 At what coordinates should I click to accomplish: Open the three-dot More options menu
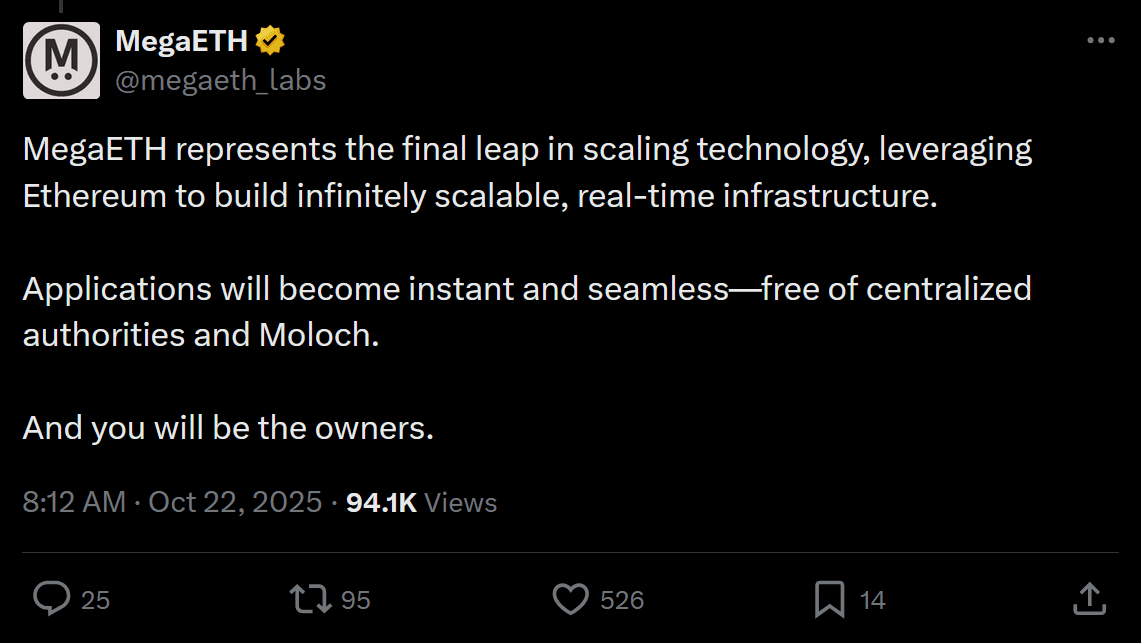point(1100,41)
